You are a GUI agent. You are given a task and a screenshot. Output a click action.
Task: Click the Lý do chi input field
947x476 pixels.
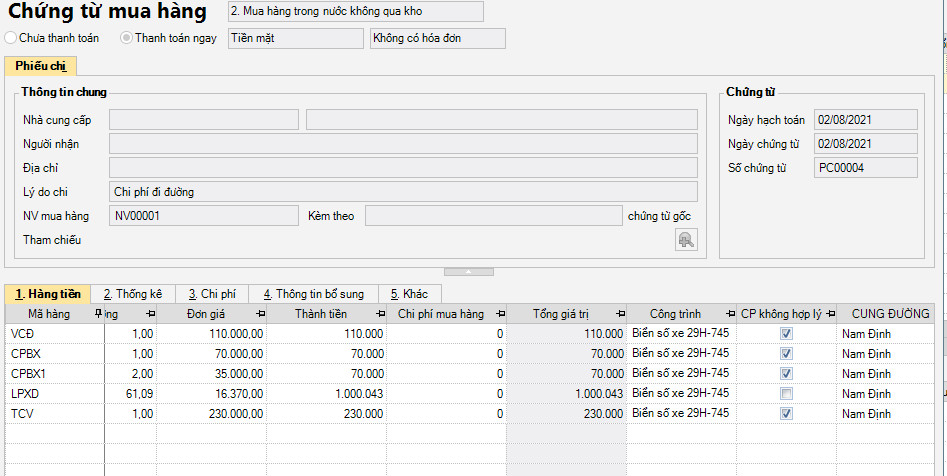(x=403, y=191)
